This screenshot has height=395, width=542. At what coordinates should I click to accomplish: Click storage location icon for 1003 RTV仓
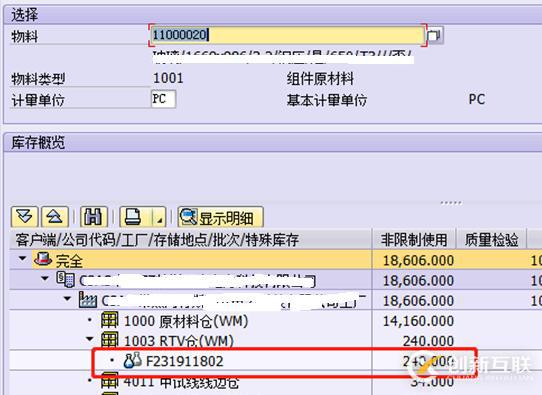(110, 340)
